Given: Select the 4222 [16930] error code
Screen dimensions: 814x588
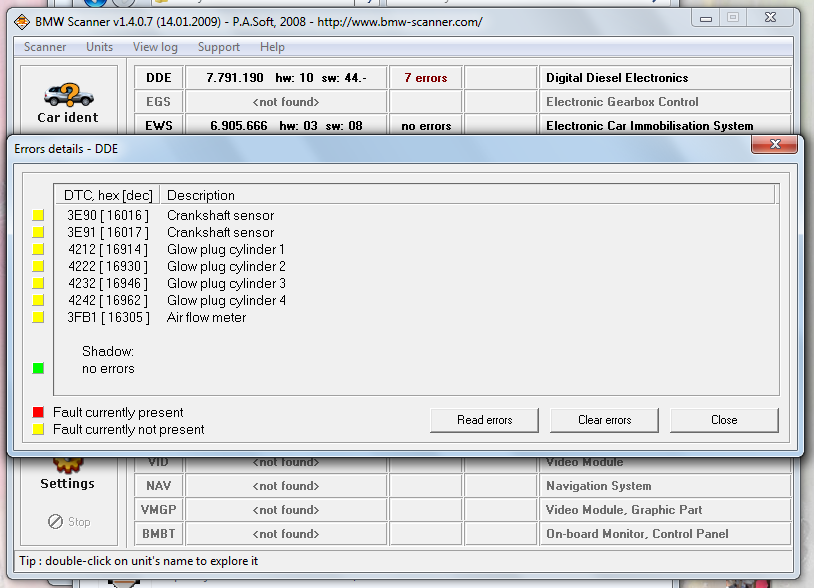Looking at the screenshot, I should pos(108,266).
